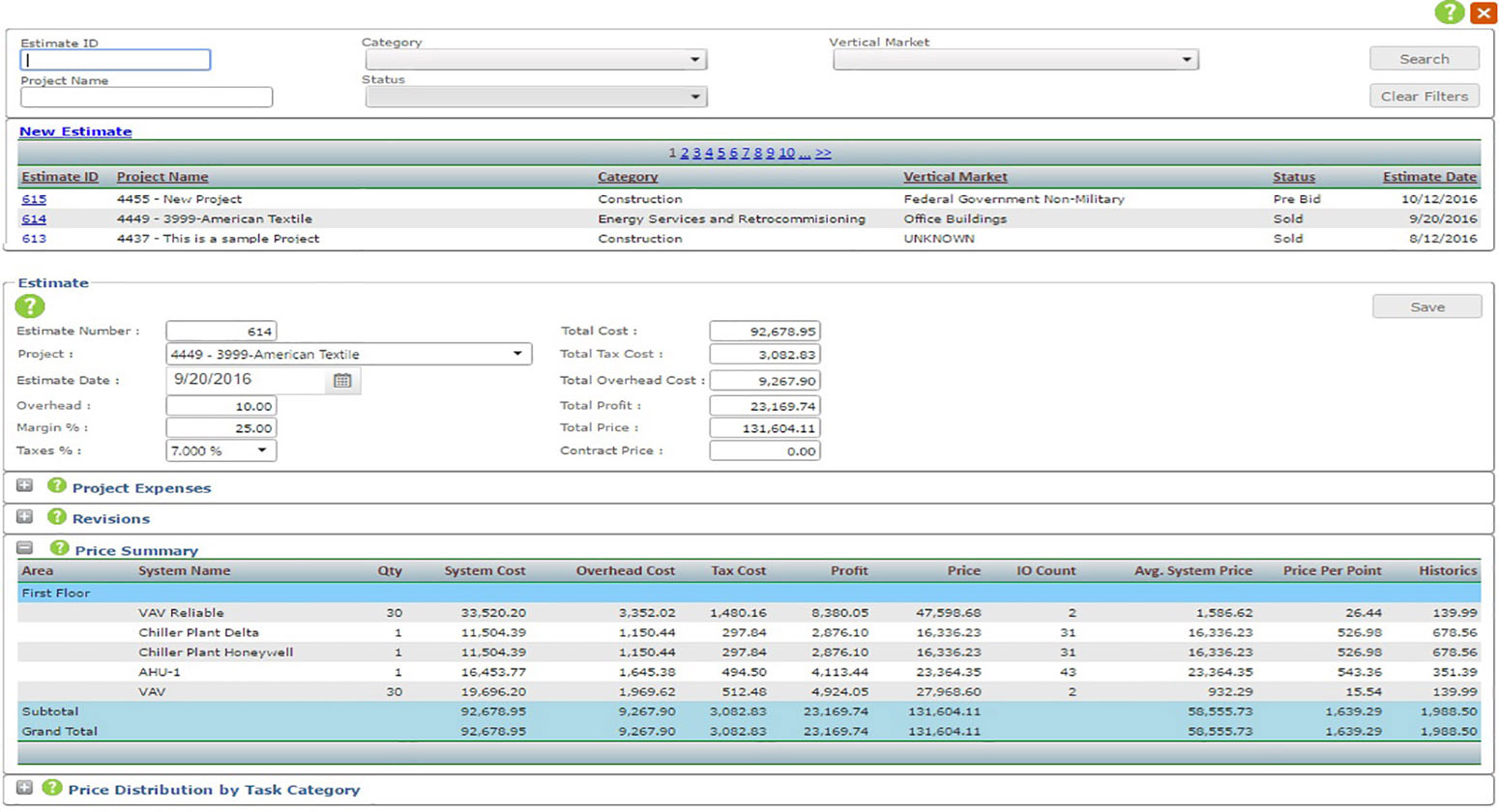Viewport: 1499px width, 812px height.
Task: Expand the Project Expenses section
Action: [25, 486]
